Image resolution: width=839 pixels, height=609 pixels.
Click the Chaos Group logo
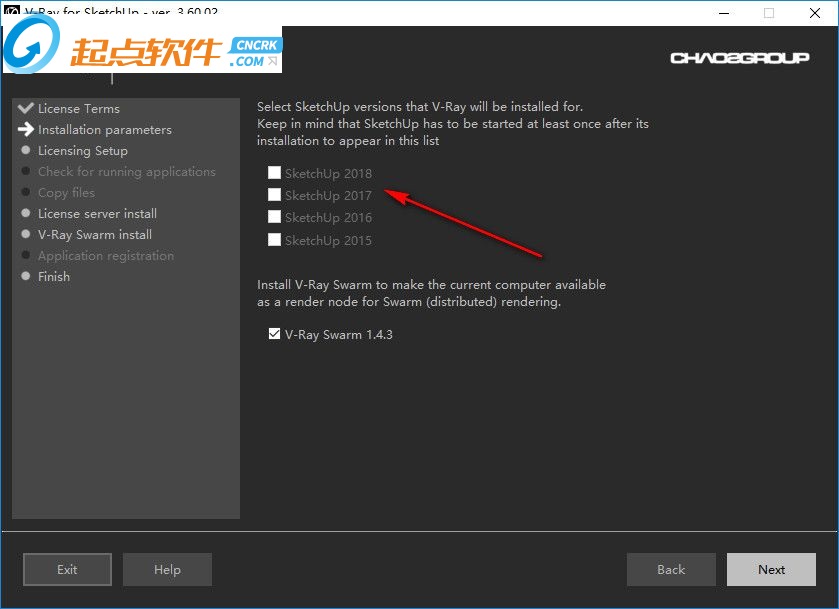pyautogui.click(x=739, y=58)
